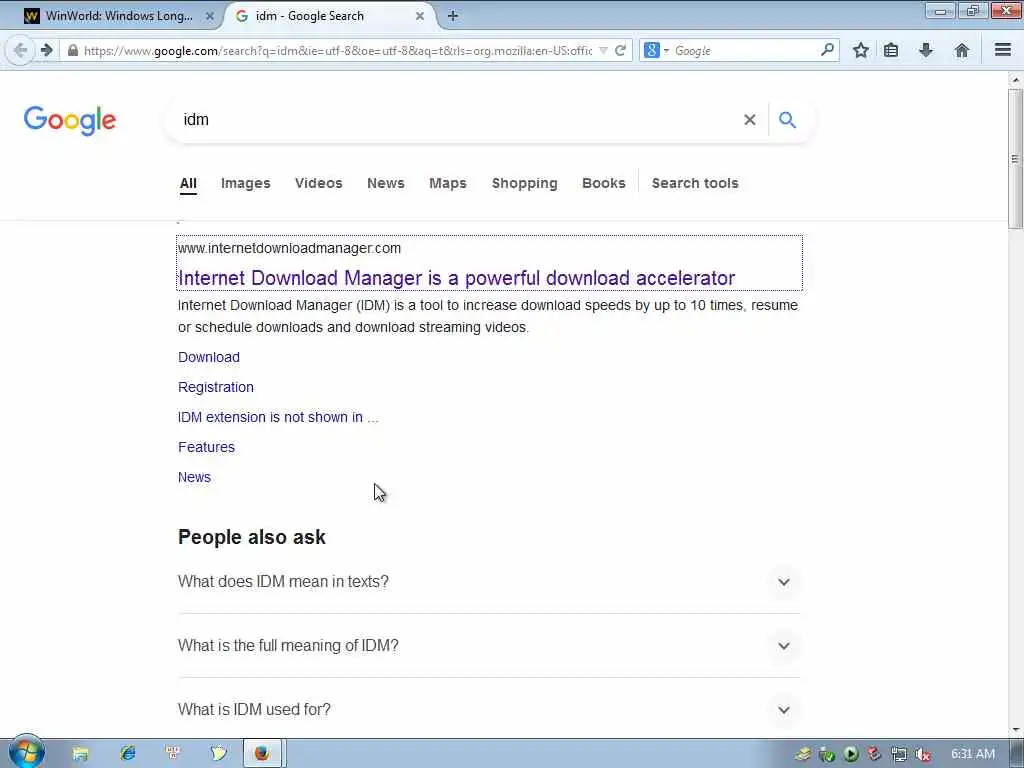Click the padlock site identity icon
The height and width of the screenshot is (768, 1024).
[x=72, y=50]
